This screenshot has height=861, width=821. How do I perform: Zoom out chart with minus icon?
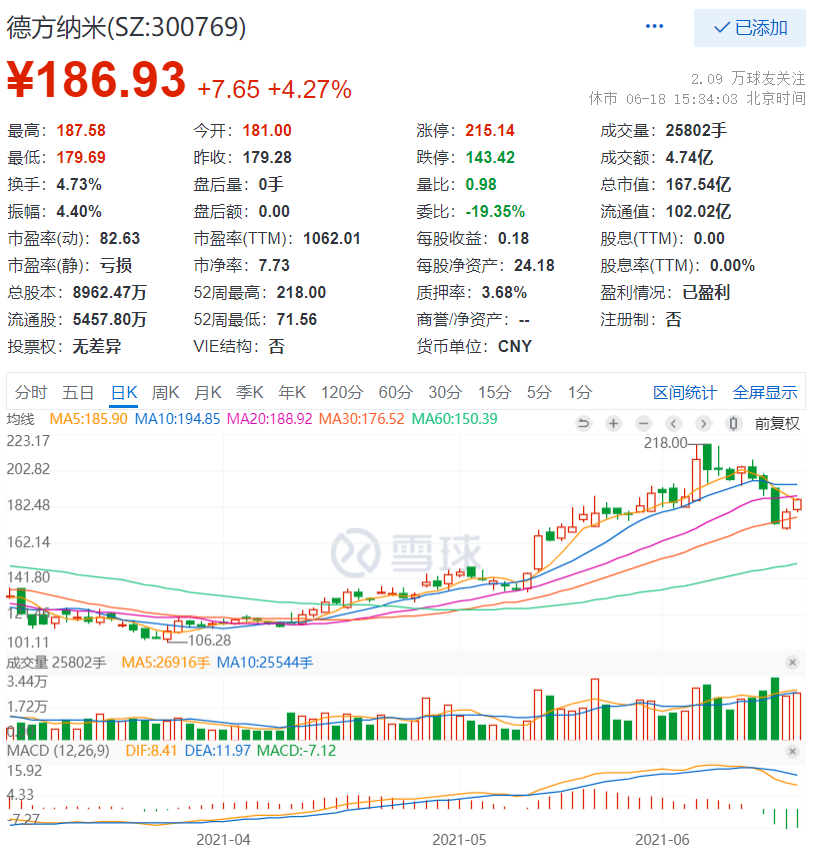[644, 423]
